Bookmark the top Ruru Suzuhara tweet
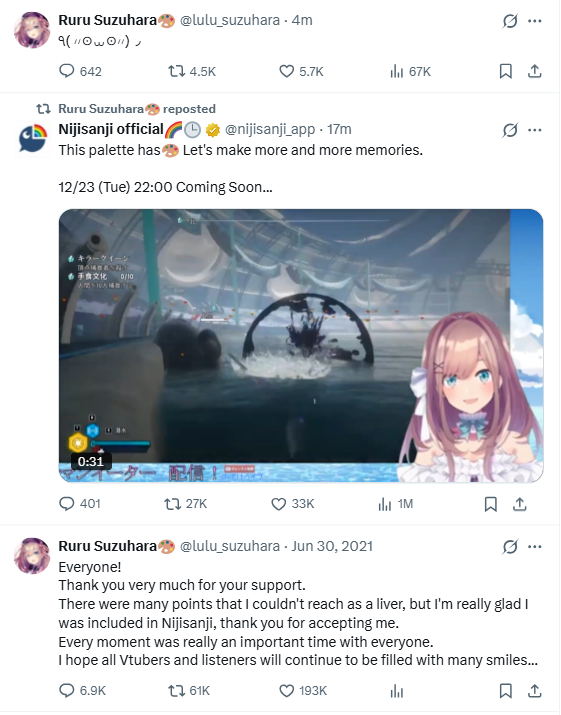The width and height of the screenshot is (561, 715). [505, 71]
